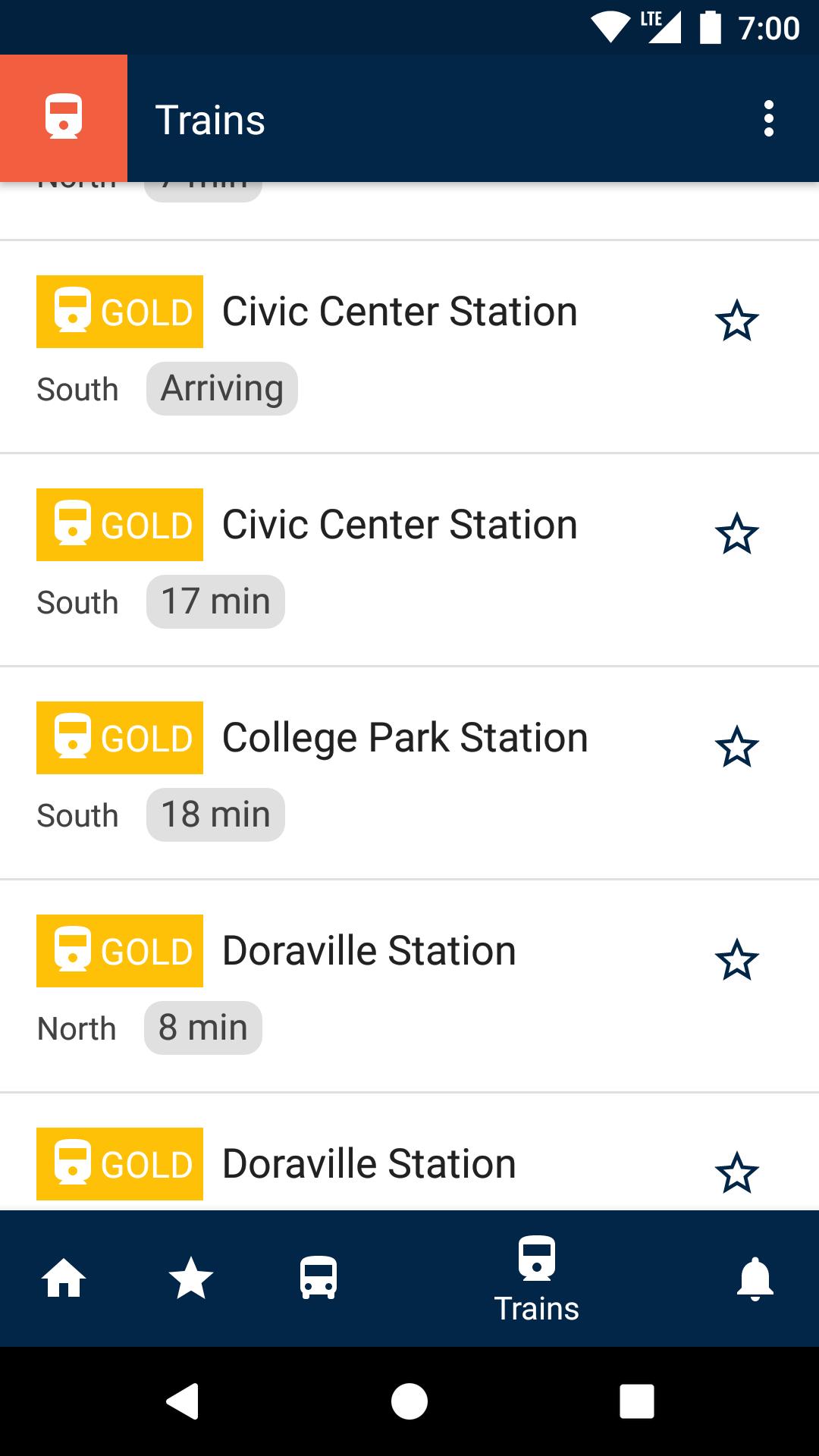Open alerts bell tab

click(x=755, y=1279)
